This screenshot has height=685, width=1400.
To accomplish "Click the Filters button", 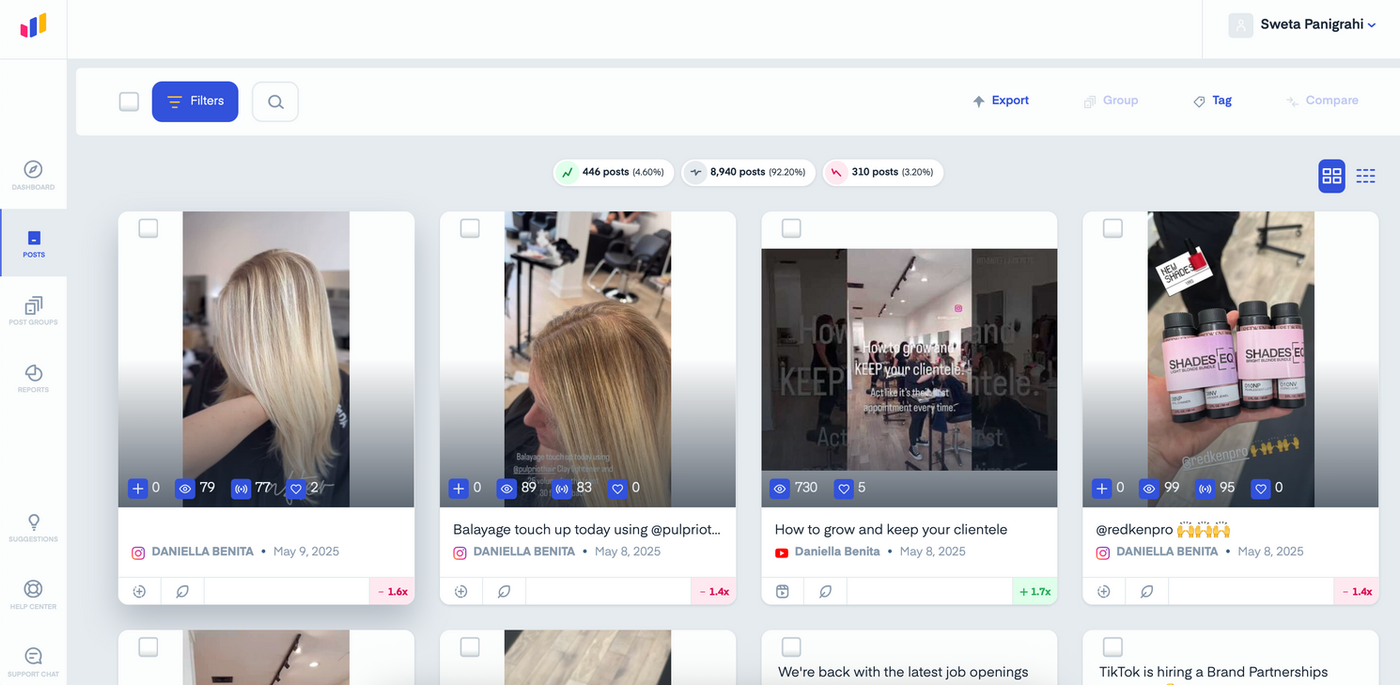I will pos(195,101).
